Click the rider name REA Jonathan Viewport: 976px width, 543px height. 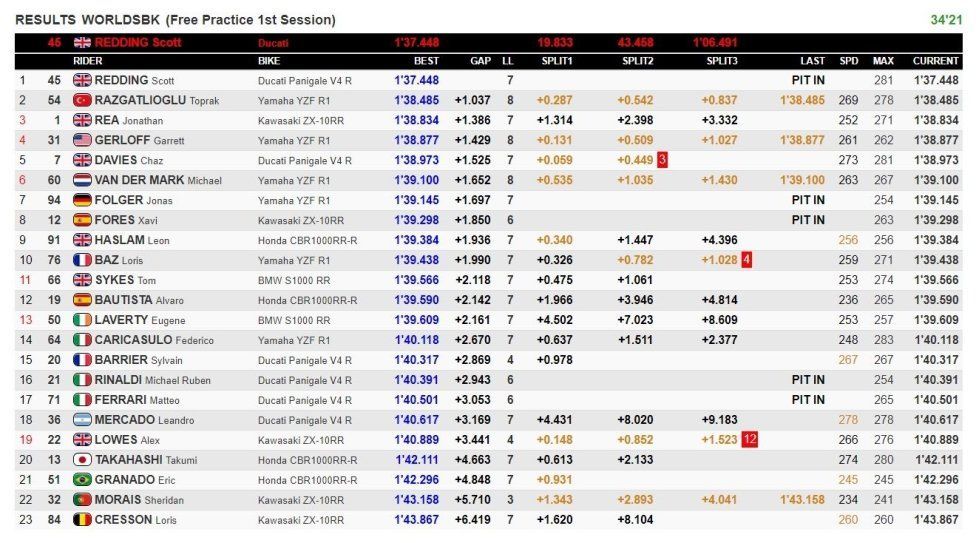pos(129,120)
